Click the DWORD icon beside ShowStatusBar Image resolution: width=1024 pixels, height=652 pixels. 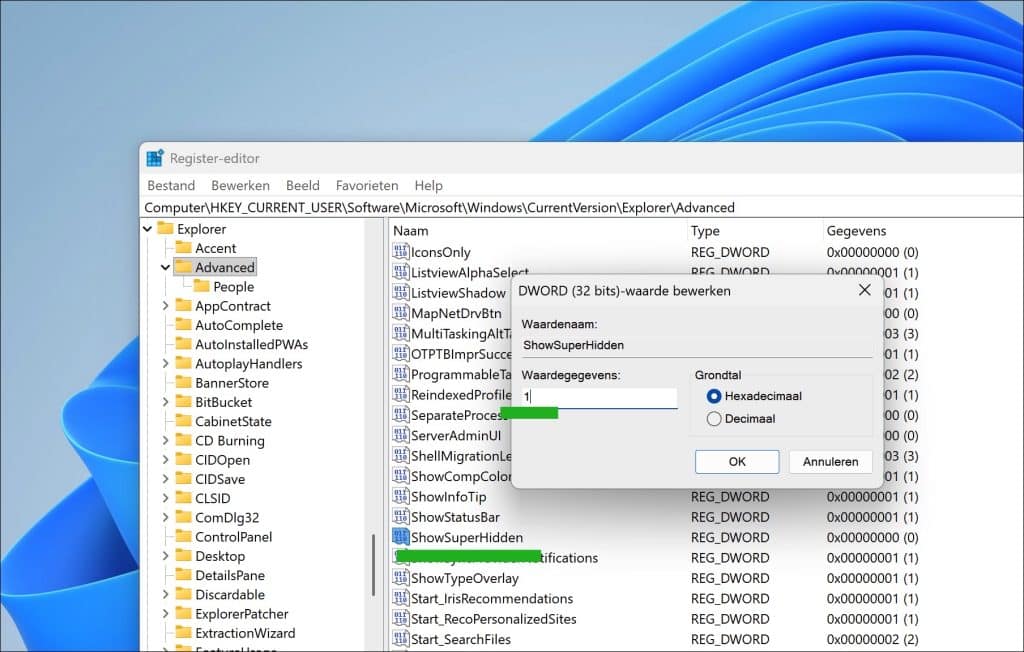click(x=400, y=517)
